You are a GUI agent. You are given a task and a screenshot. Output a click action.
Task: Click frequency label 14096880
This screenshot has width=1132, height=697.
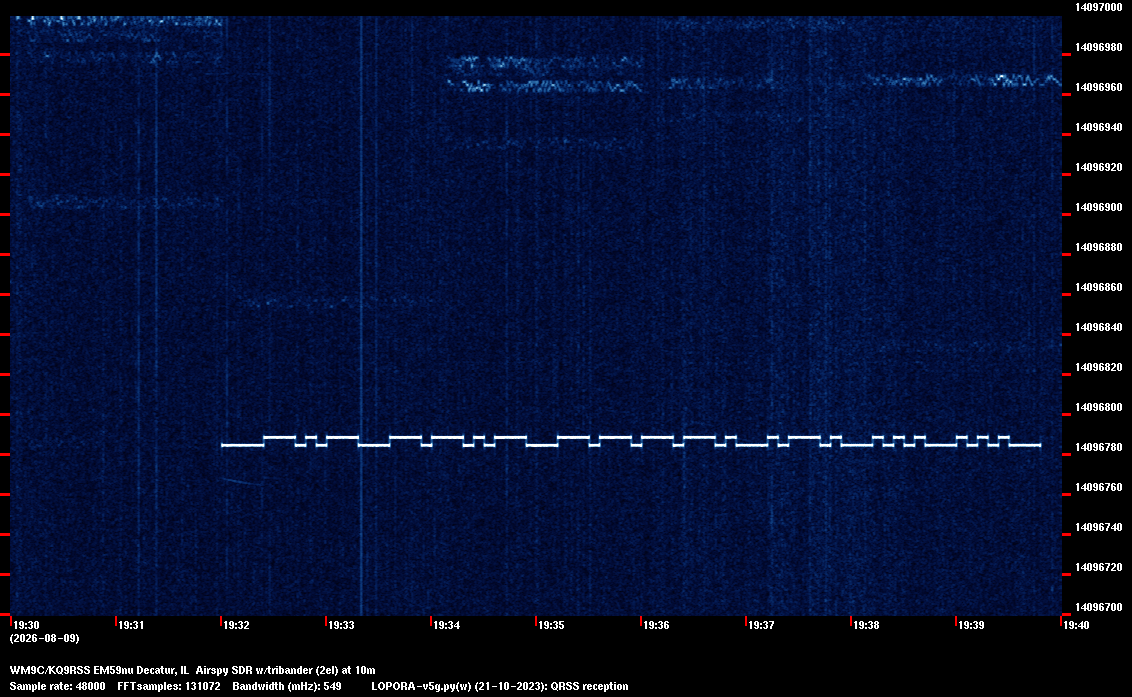[1099, 247]
